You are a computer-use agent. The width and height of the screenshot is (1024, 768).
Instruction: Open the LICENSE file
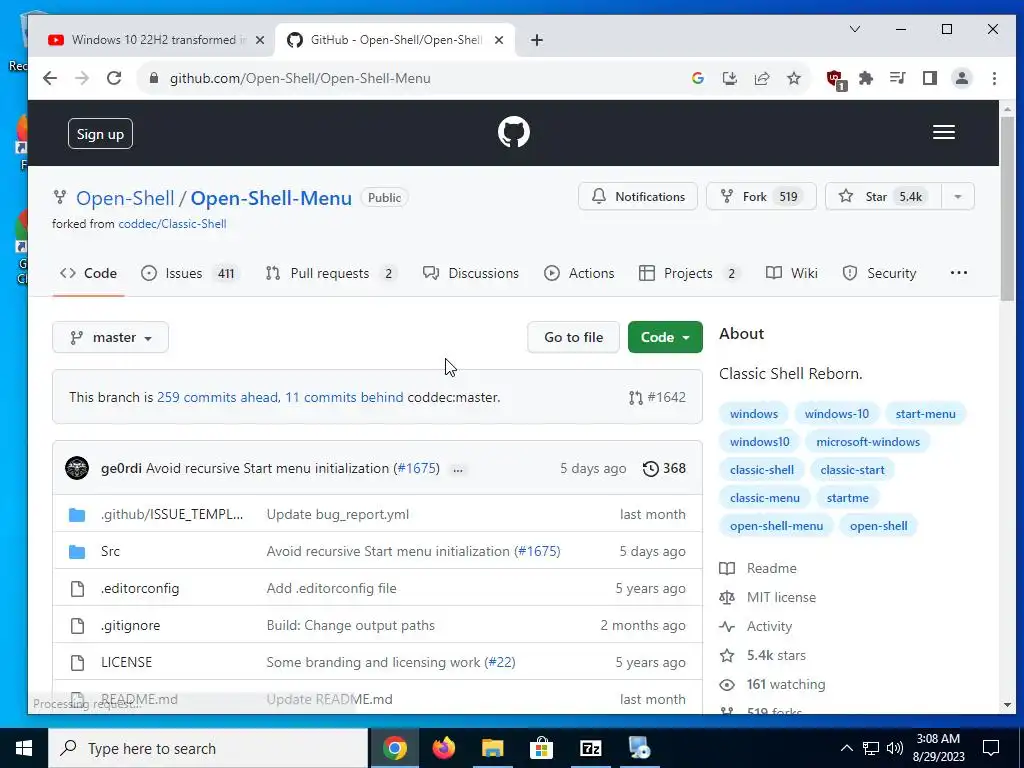[x=127, y=662]
